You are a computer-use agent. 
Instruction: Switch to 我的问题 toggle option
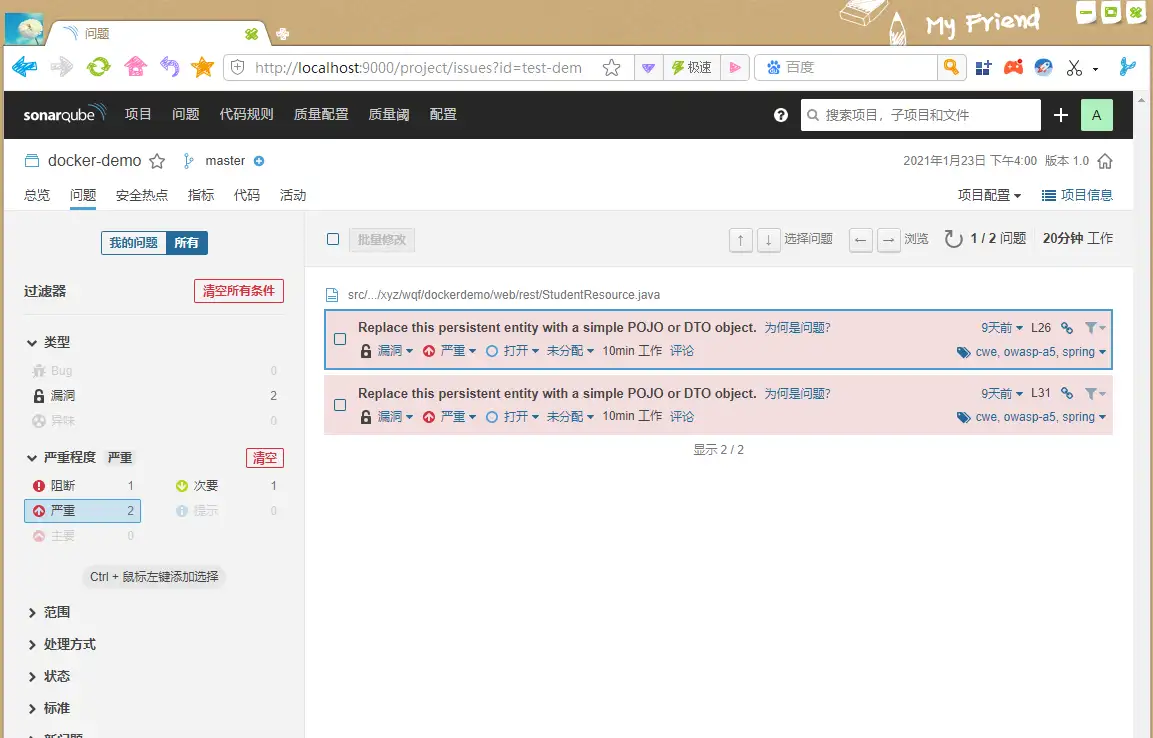(133, 243)
